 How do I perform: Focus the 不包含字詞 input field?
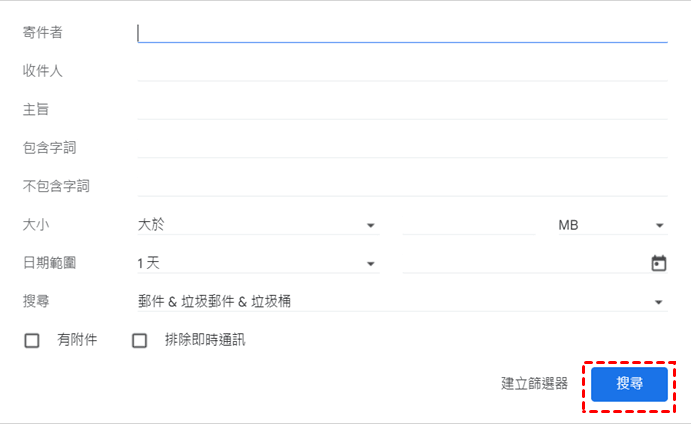click(402, 186)
